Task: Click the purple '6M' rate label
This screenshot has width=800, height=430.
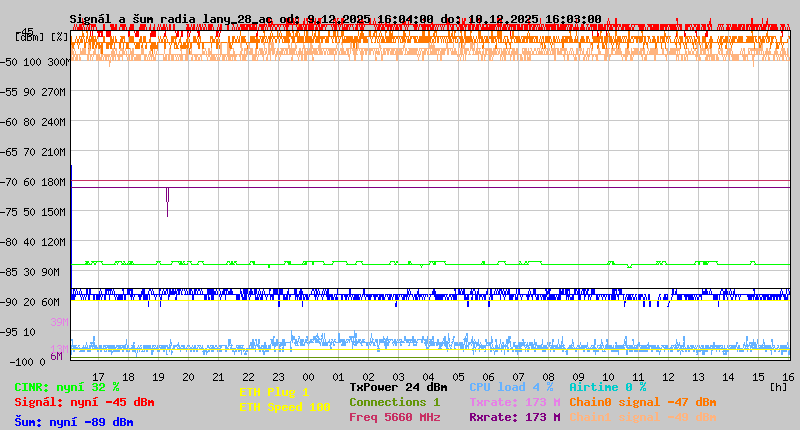Action: pyautogui.click(x=56, y=356)
